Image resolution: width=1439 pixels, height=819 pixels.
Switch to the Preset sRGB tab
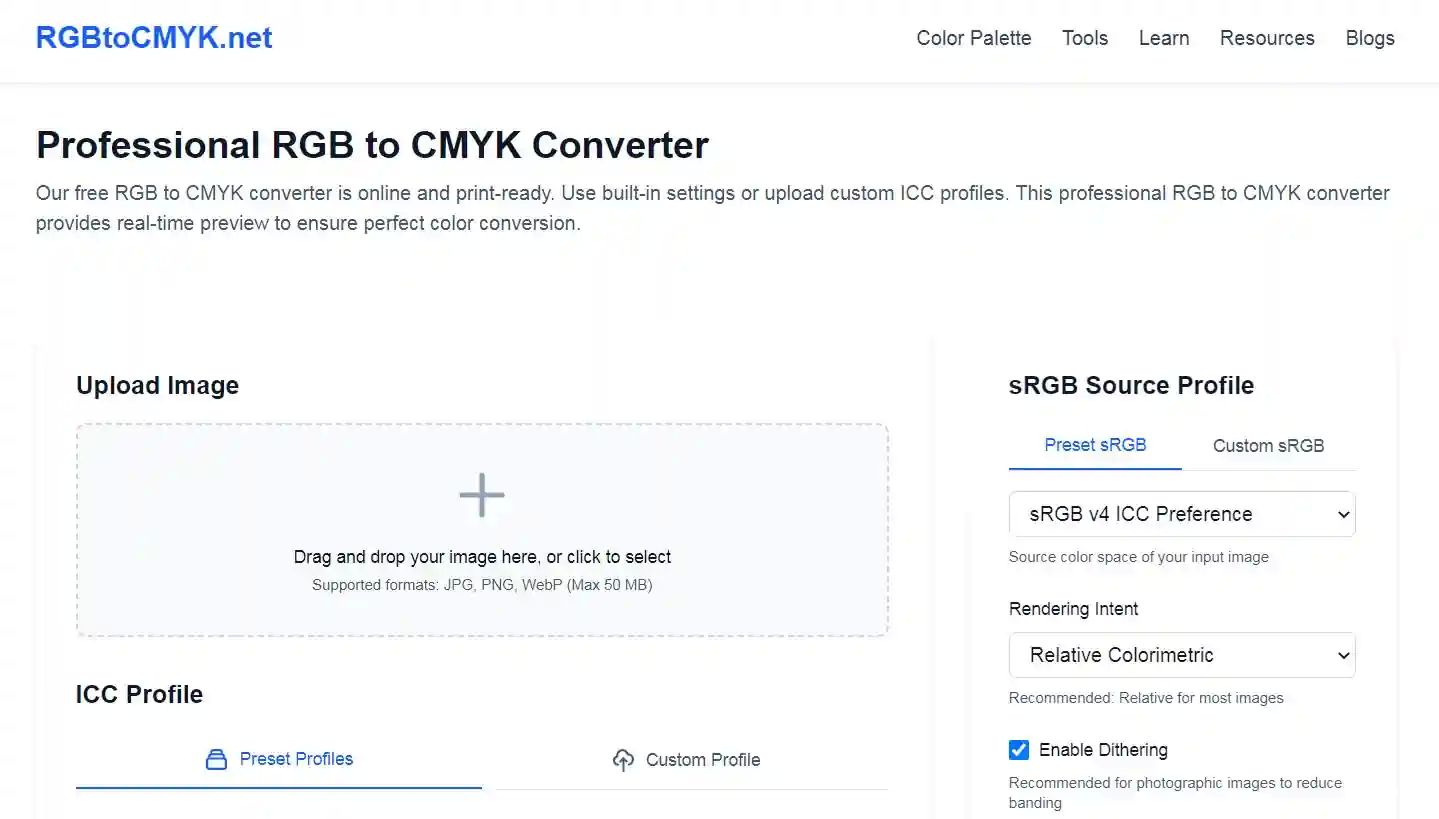tap(1095, 445)
